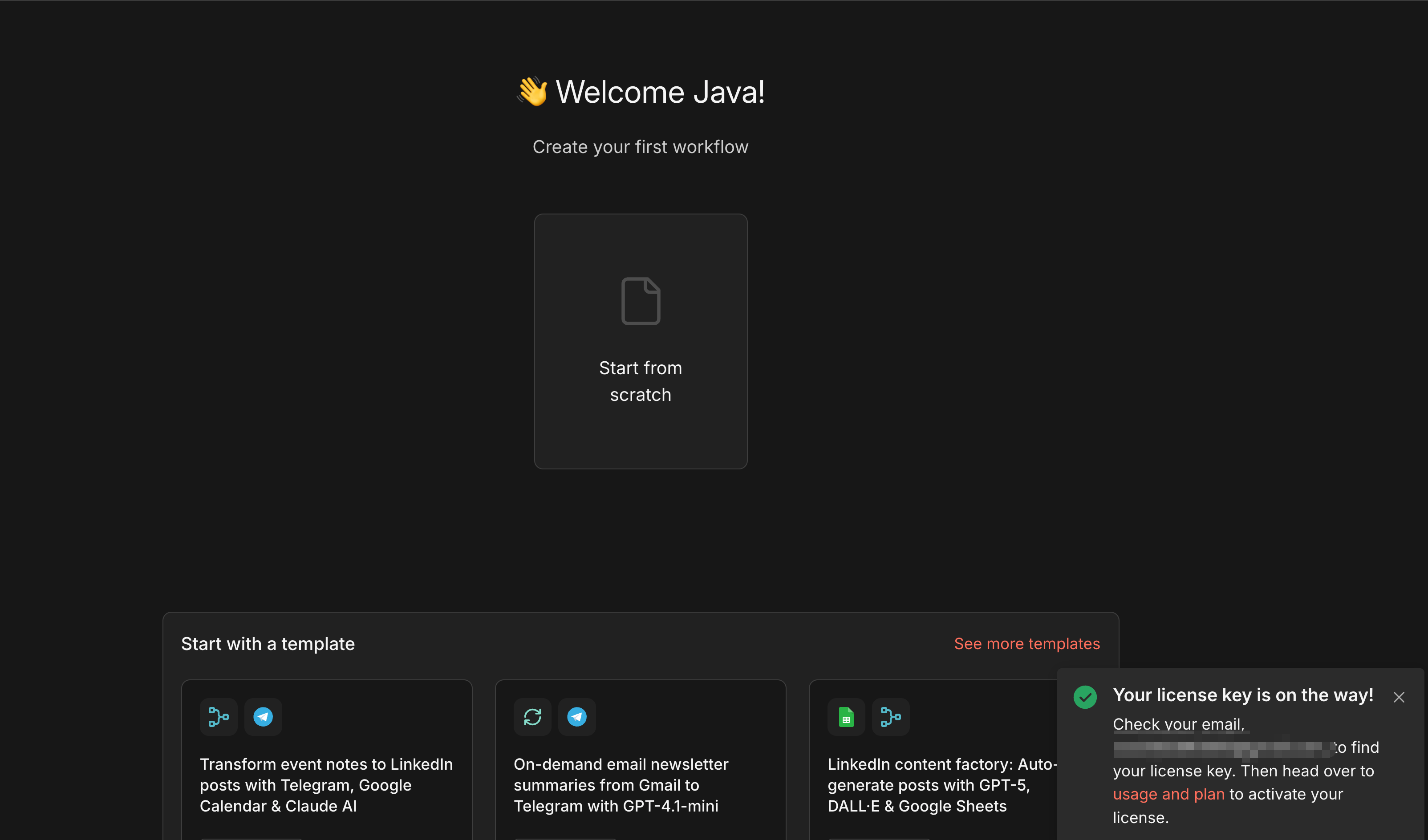Dismiss the license key notification
1428x840 pixels.
(x=1399, y=697)
